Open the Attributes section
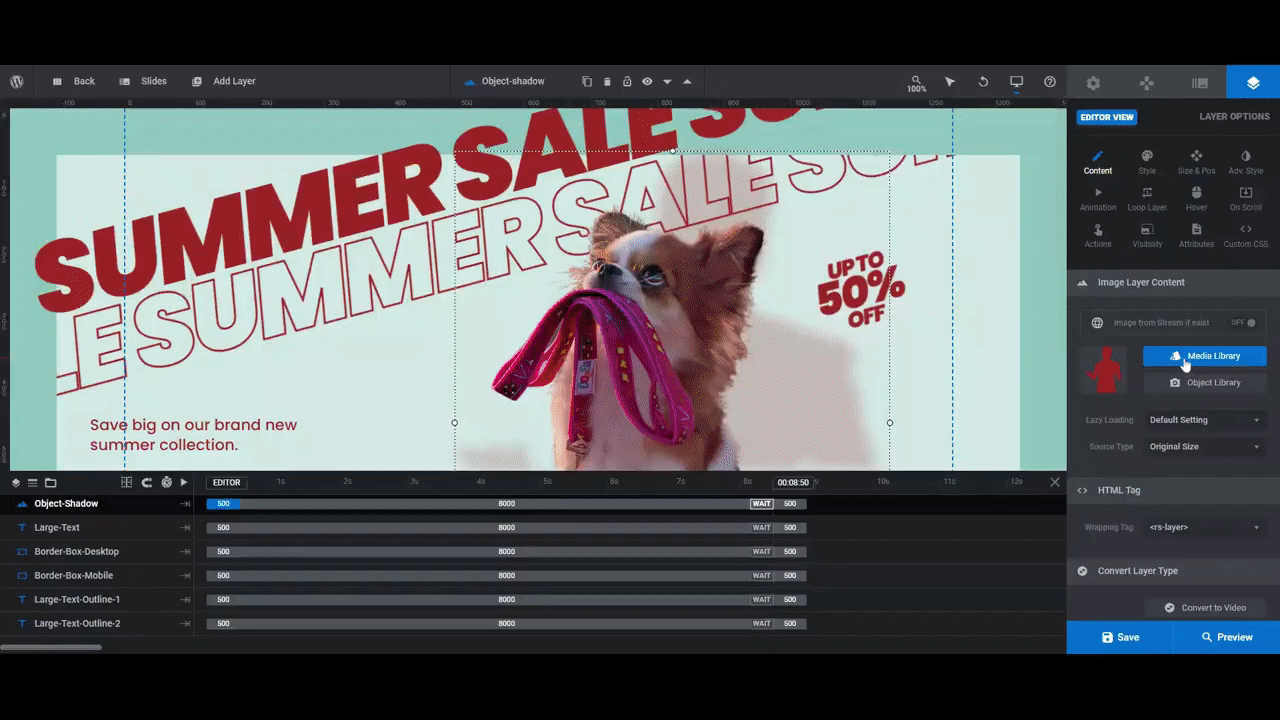1280x720 pixels. (1196, 236)
